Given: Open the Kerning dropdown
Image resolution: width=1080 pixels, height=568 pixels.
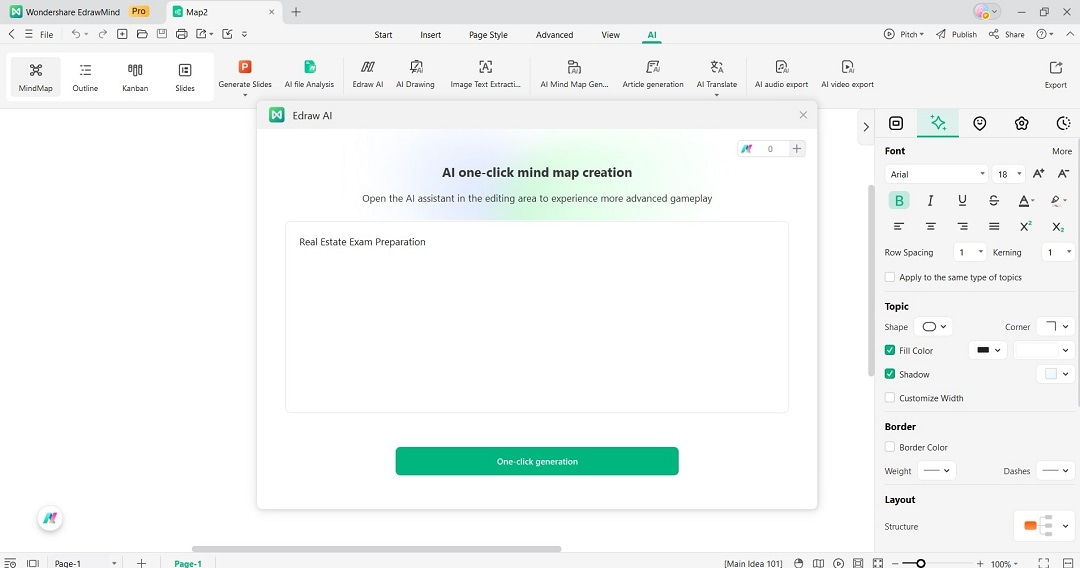Looking at the screenshot, I should tap(1058, 252).
